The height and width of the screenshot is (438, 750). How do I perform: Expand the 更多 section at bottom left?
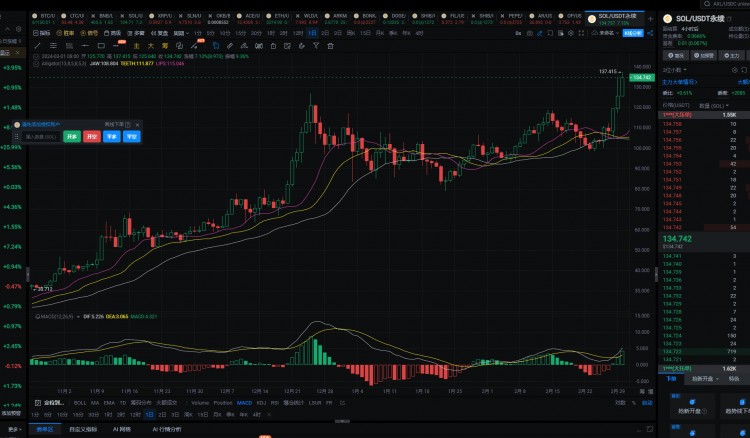point(13,429)
